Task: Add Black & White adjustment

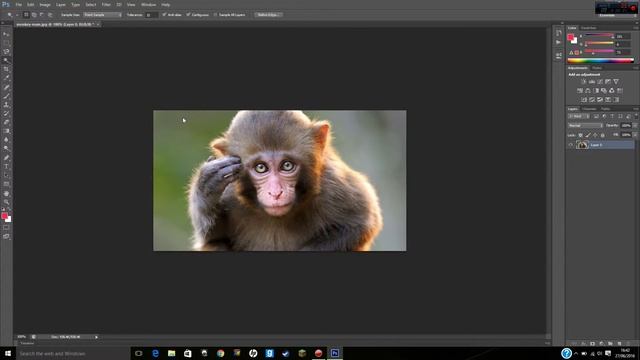Action: (x=596, y=91)
